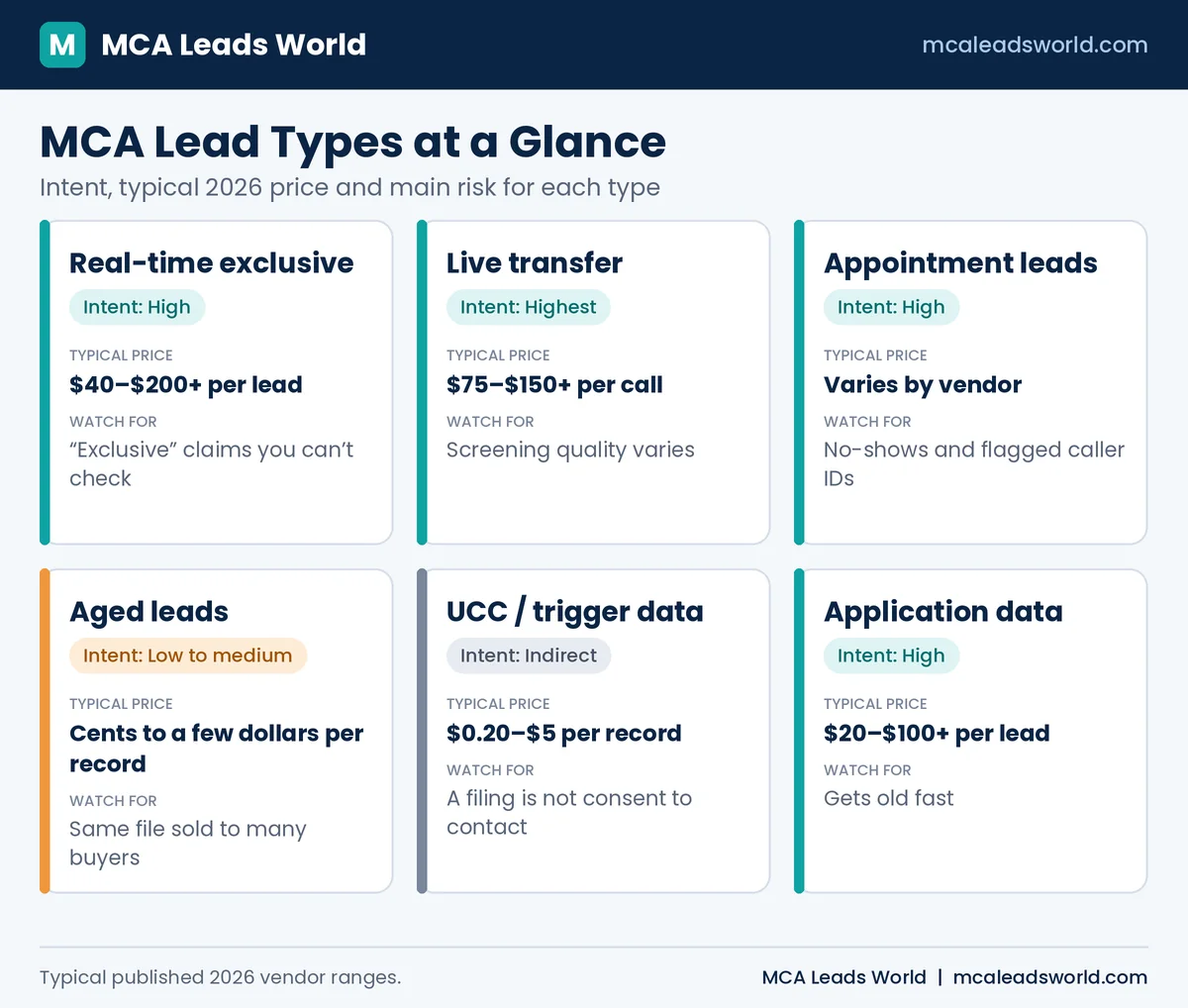Image resolution: width=1188 pixels, height=1008 pixels.
Task: Click 'TYPICAL PRICE' label in UCC / trigger data card
Action: (498, 704)
